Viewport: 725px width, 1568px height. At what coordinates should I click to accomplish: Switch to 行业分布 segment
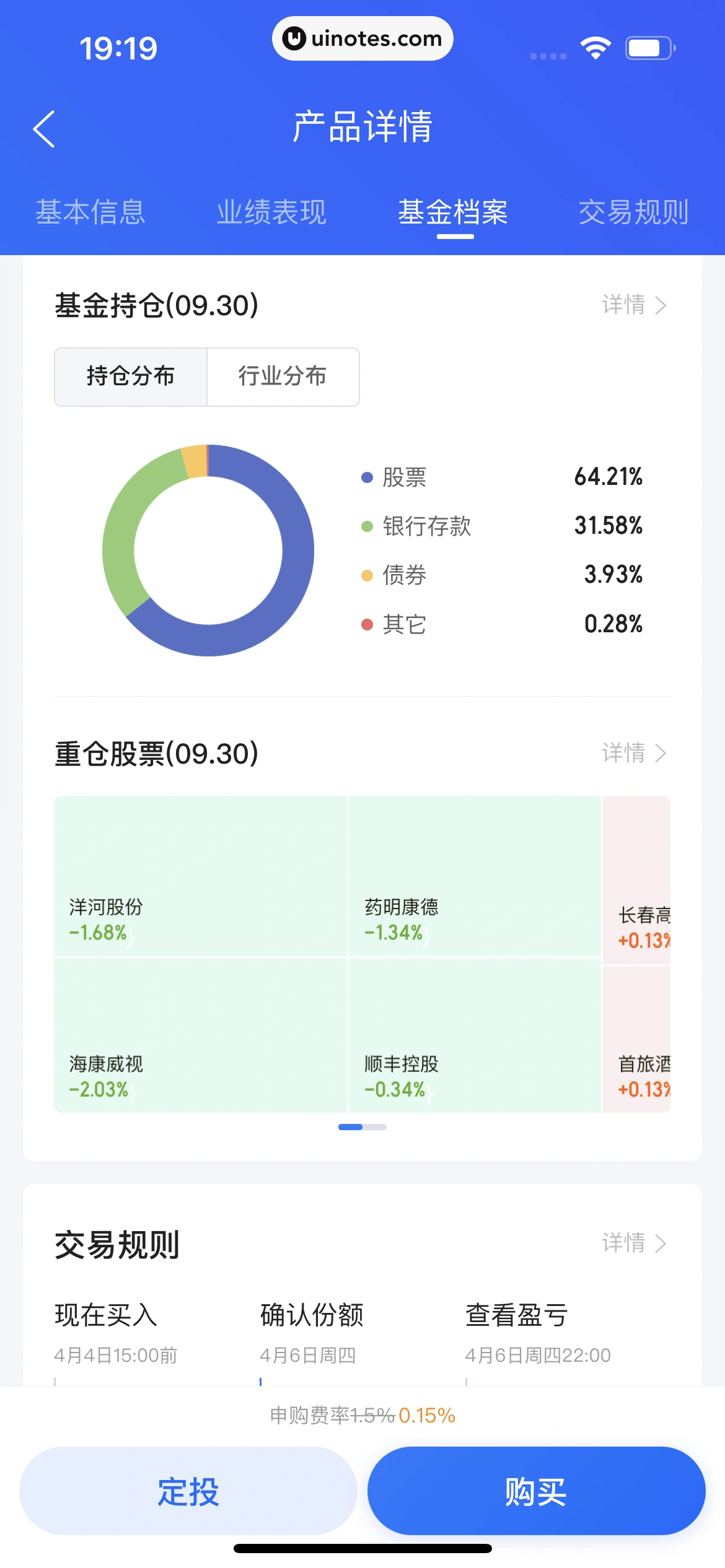pos(283,377)
